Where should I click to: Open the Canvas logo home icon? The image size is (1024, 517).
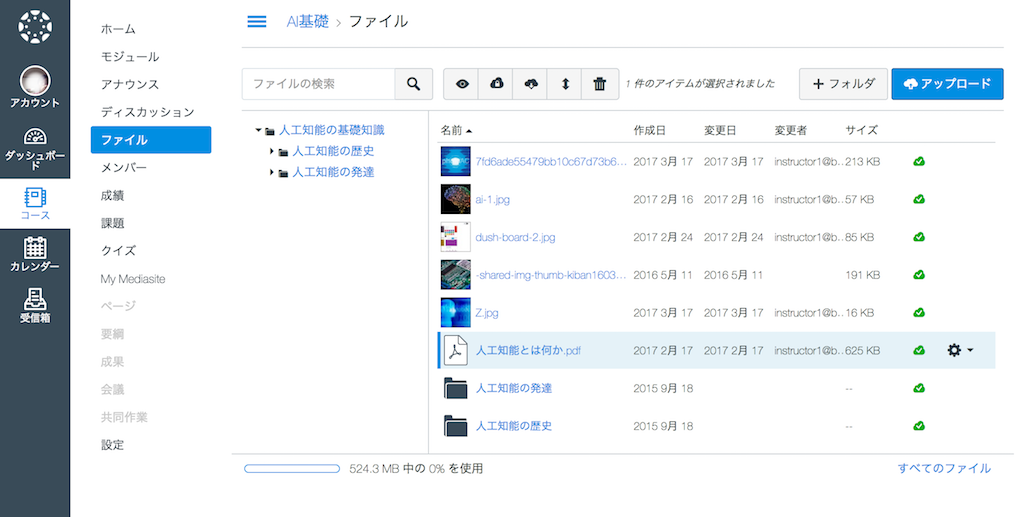click(x=35, y=27)
